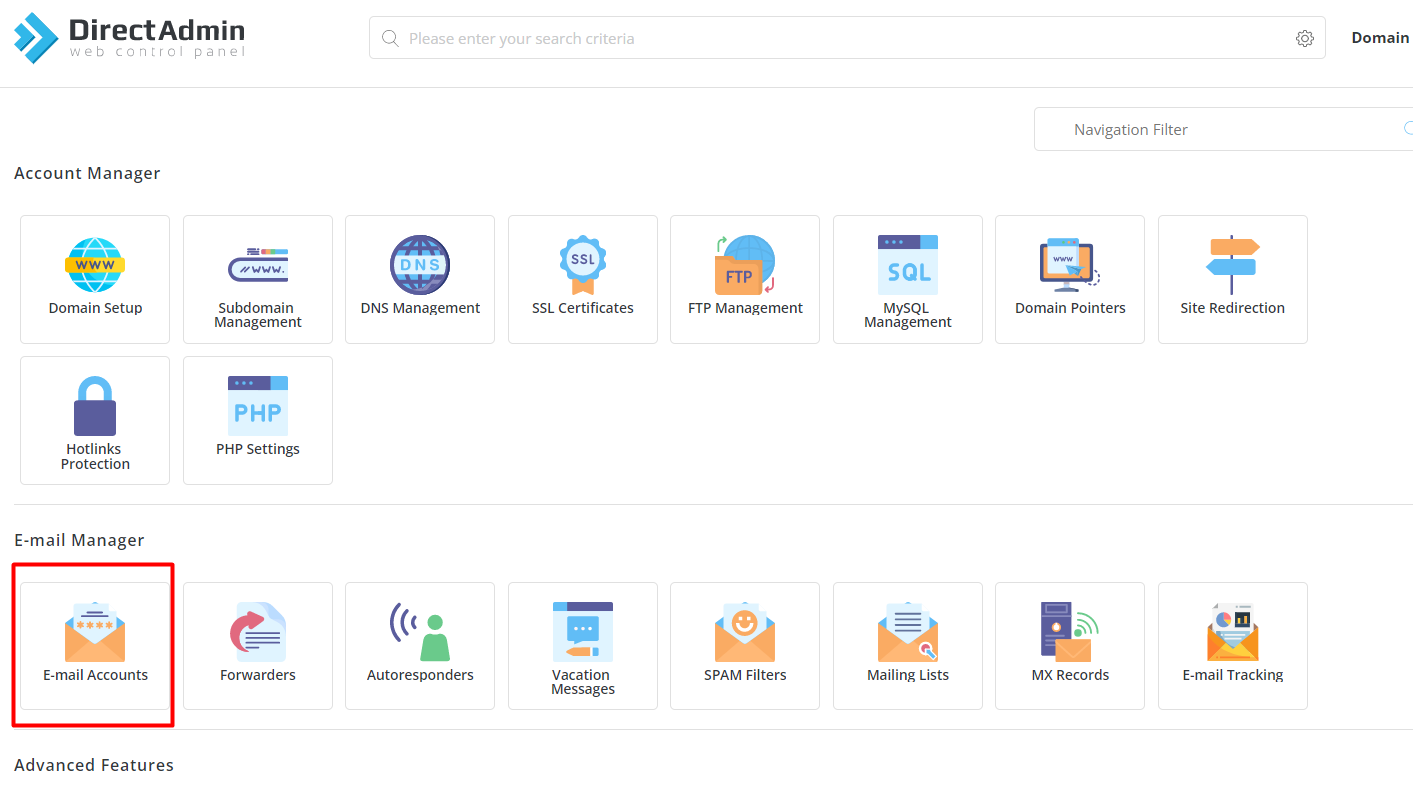This screenshot has width=1413, height=788.
Task: View MX Records
Action: [x=1069, y=645]
